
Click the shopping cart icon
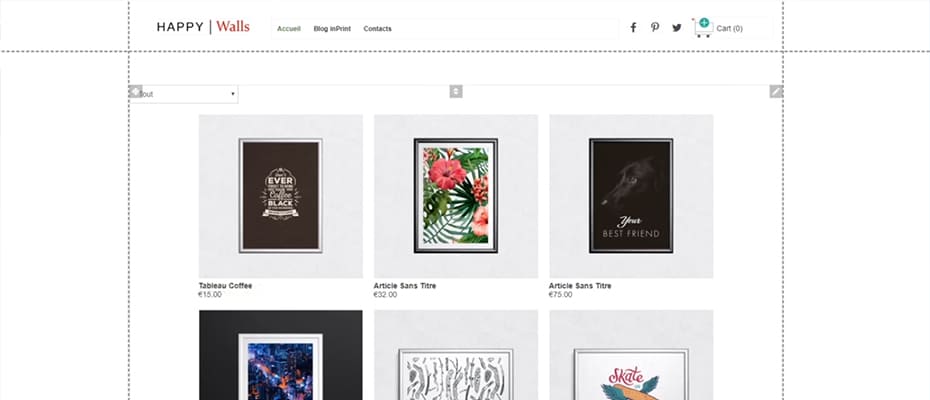coord(703,28)
